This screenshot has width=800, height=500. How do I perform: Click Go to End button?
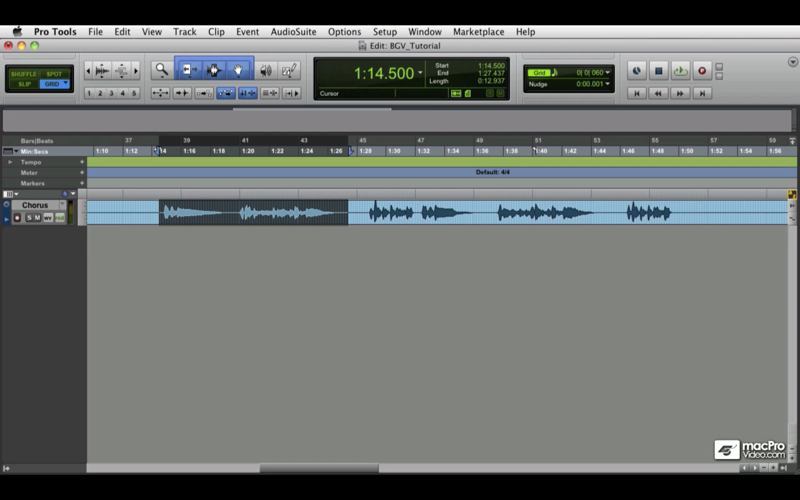(702, 93)
